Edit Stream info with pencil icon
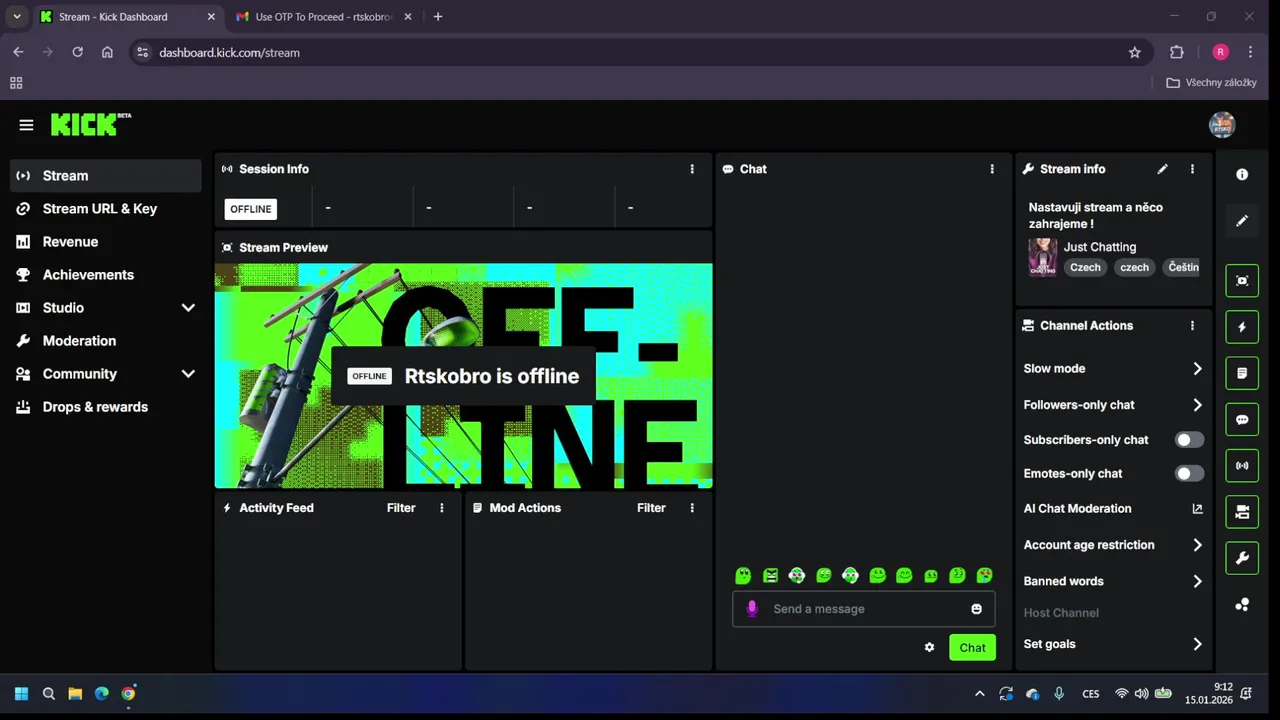Viewport: 1280px width, 720px height. tap(1162, 169)
